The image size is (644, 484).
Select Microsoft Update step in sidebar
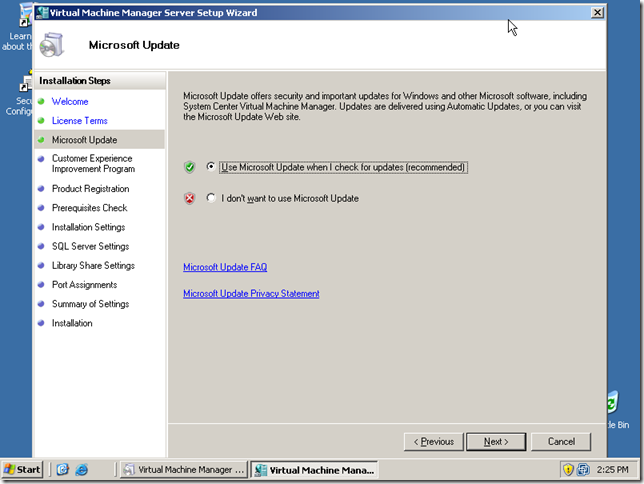click(100, 140)
